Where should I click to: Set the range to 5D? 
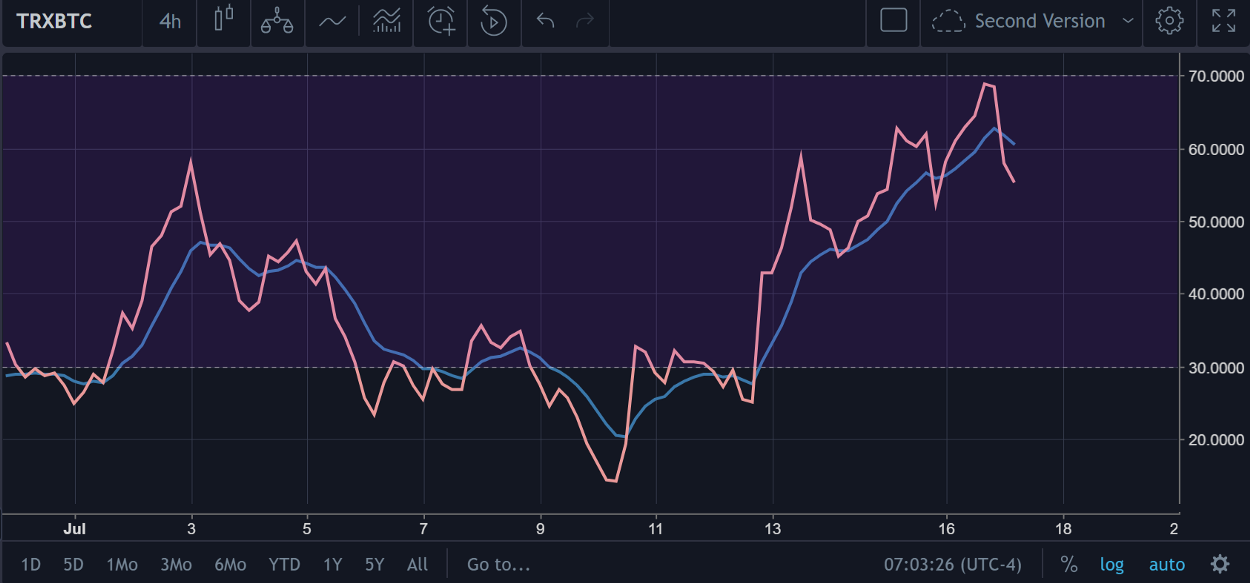pyautogui.click(x=73, y=565)
